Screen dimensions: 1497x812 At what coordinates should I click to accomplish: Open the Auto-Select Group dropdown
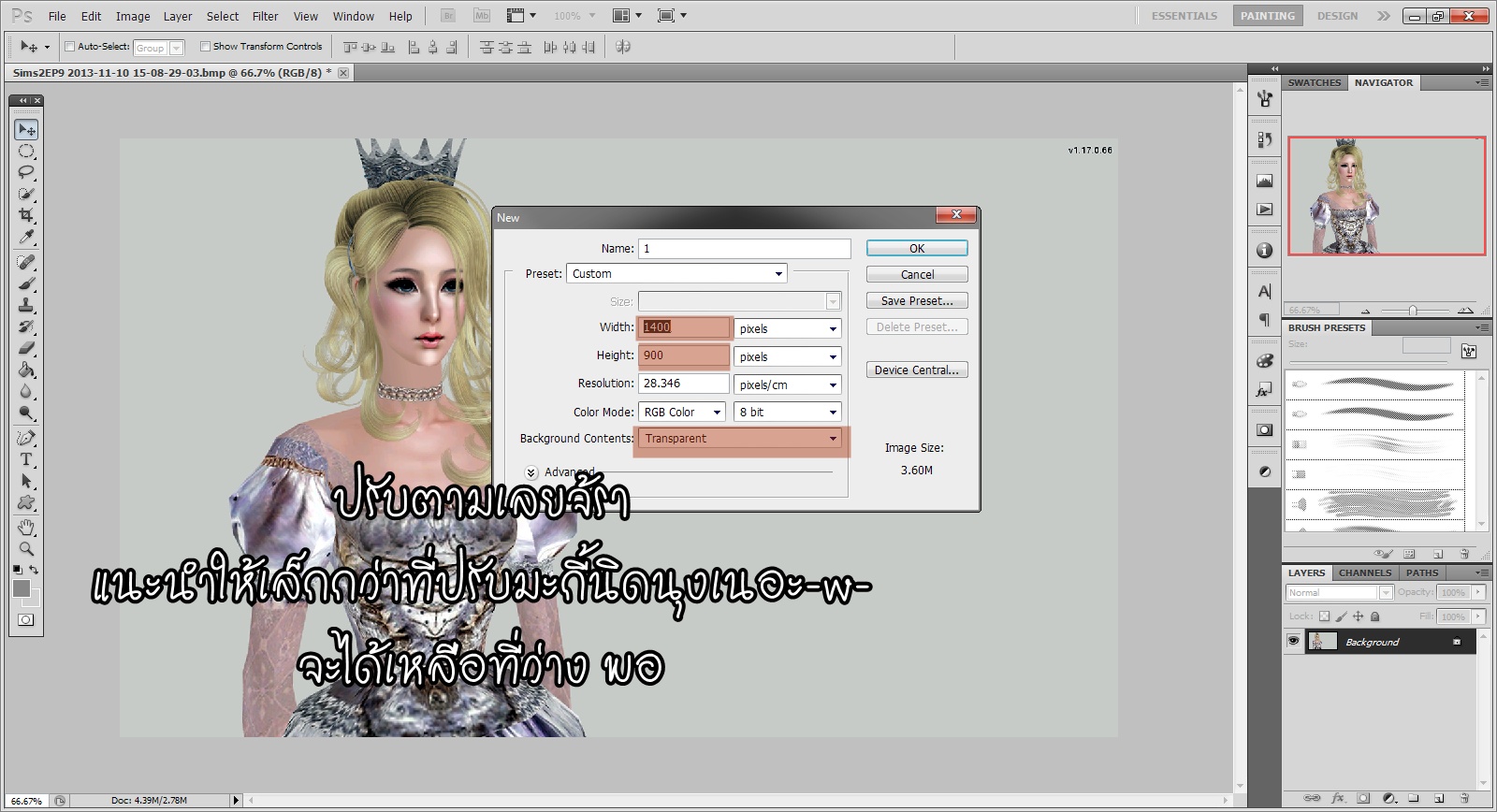[158, 48]
